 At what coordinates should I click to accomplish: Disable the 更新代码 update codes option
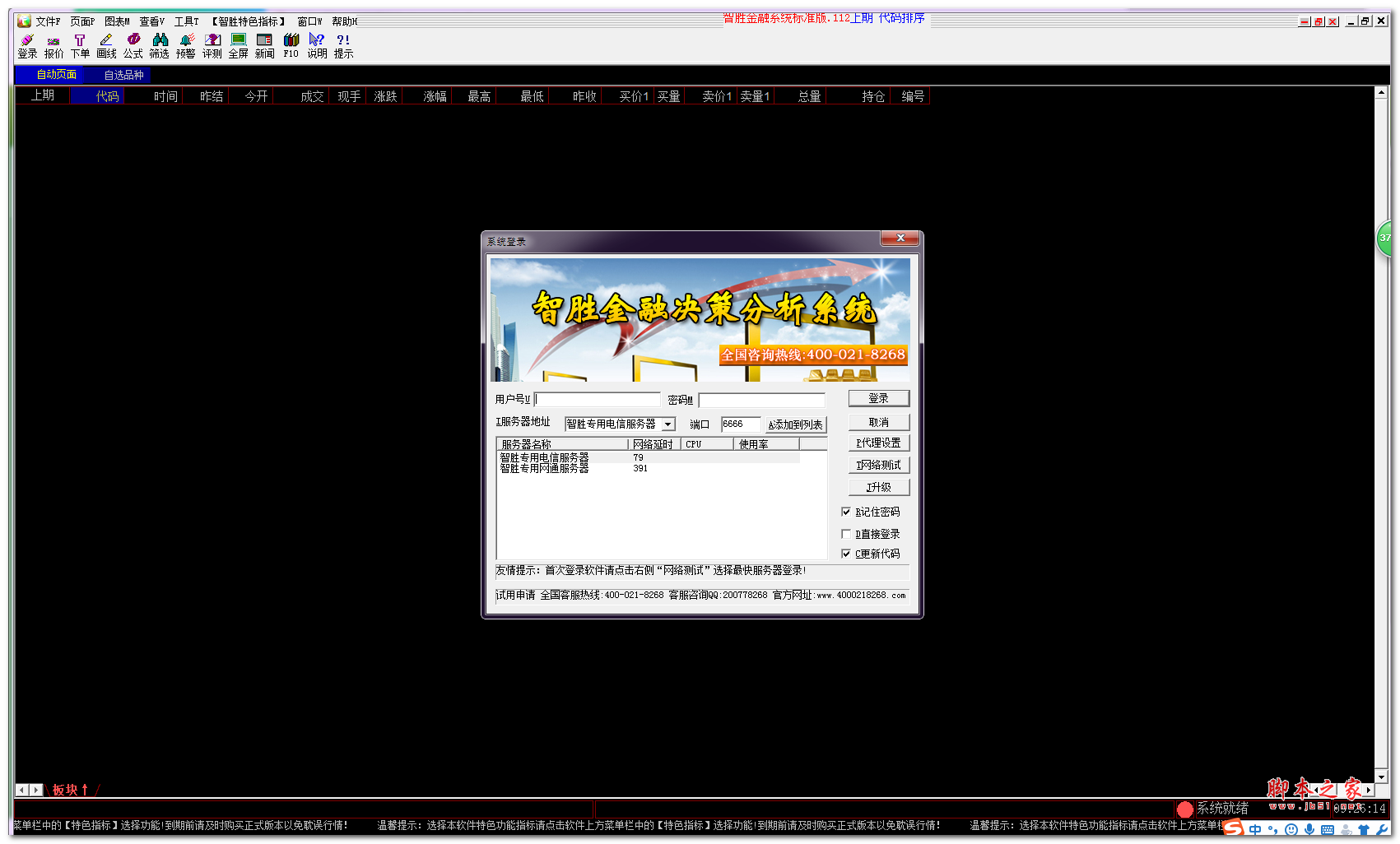coord(846,554)
